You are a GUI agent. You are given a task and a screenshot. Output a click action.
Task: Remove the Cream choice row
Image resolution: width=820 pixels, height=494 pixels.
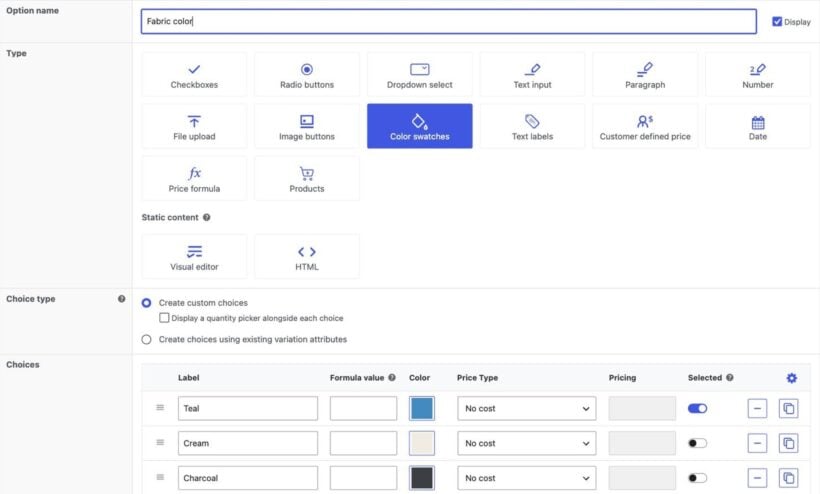pos(757,443)
